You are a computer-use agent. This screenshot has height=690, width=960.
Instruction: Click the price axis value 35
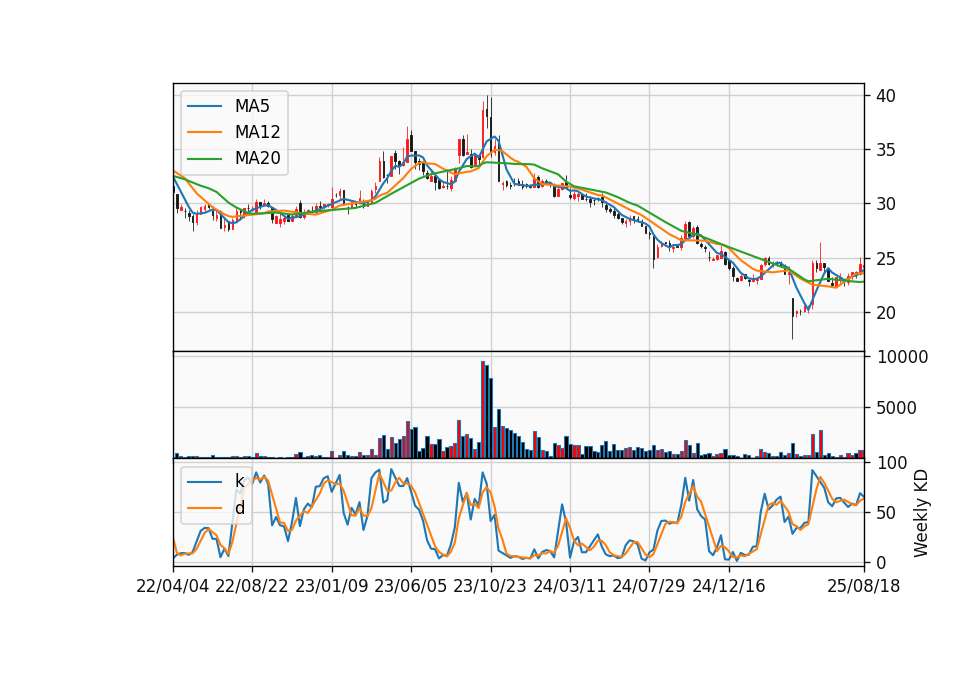point(886,150)
